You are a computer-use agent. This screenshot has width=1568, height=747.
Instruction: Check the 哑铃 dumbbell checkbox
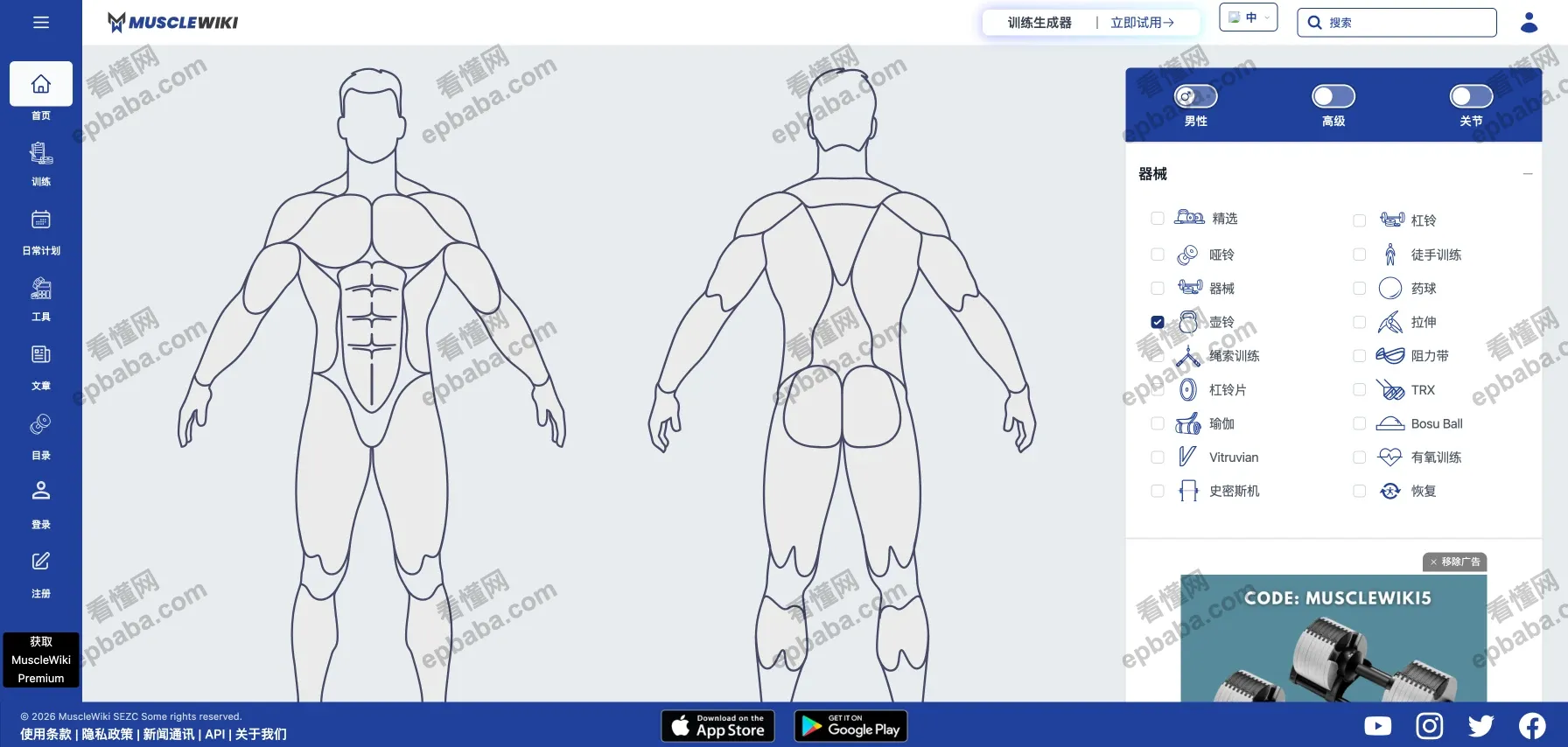coord(1158,255)
